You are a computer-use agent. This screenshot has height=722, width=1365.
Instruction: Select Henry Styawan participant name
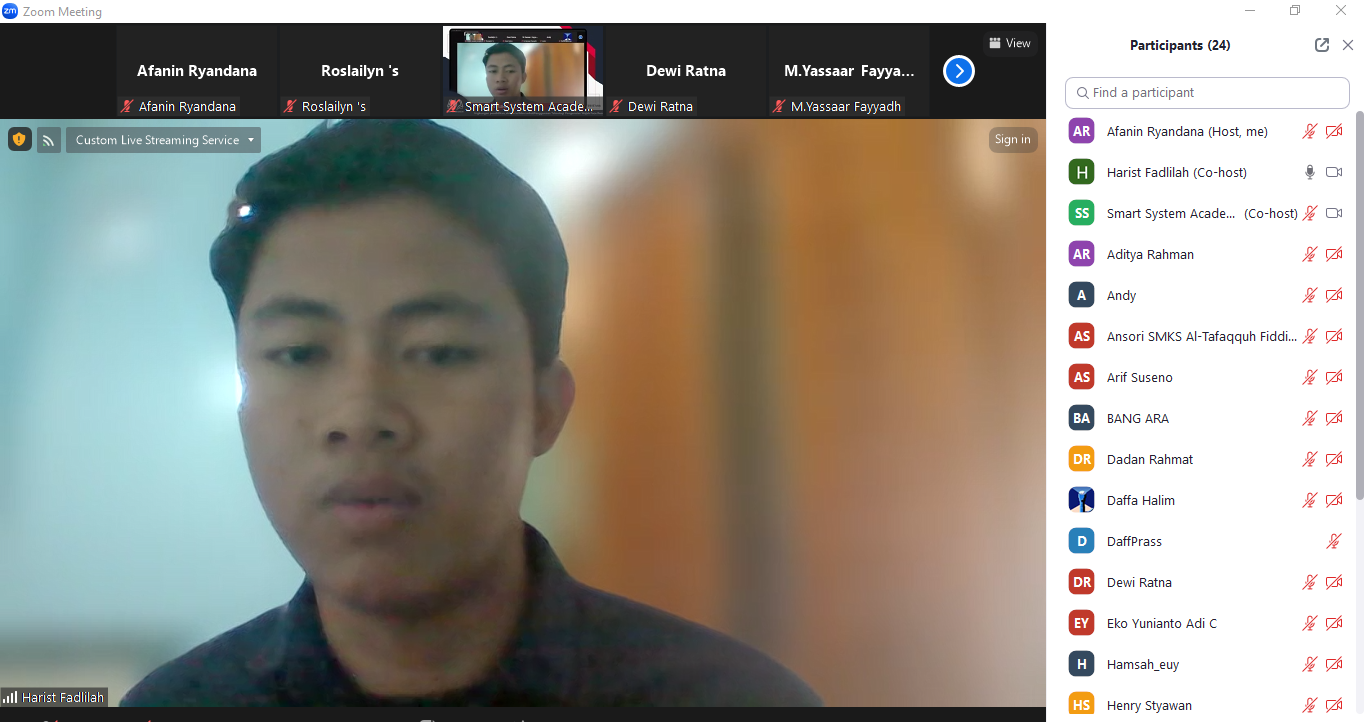click(x=1149, y=705)
